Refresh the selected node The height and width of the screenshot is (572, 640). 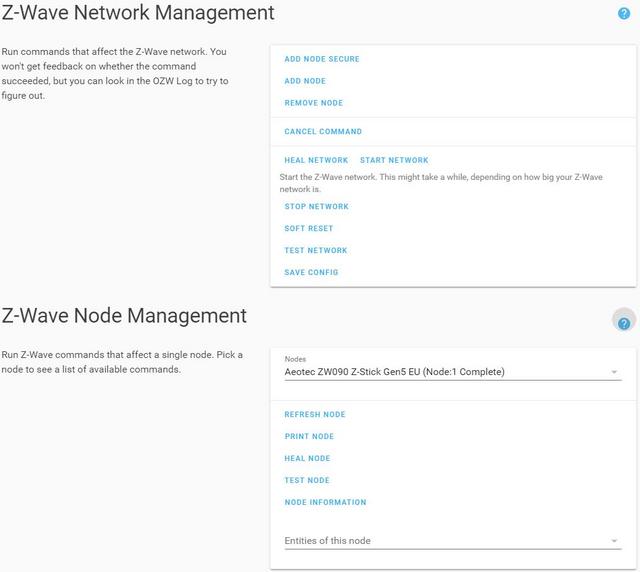[x=315, y=414]
